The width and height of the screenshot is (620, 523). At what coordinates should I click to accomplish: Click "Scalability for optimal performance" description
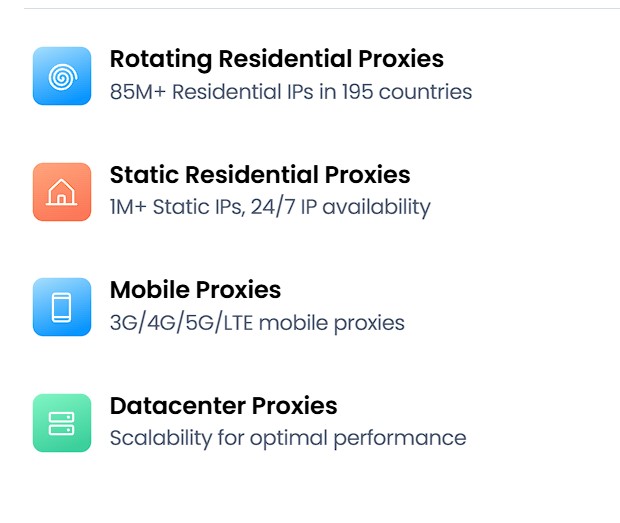tap(287, 438)
